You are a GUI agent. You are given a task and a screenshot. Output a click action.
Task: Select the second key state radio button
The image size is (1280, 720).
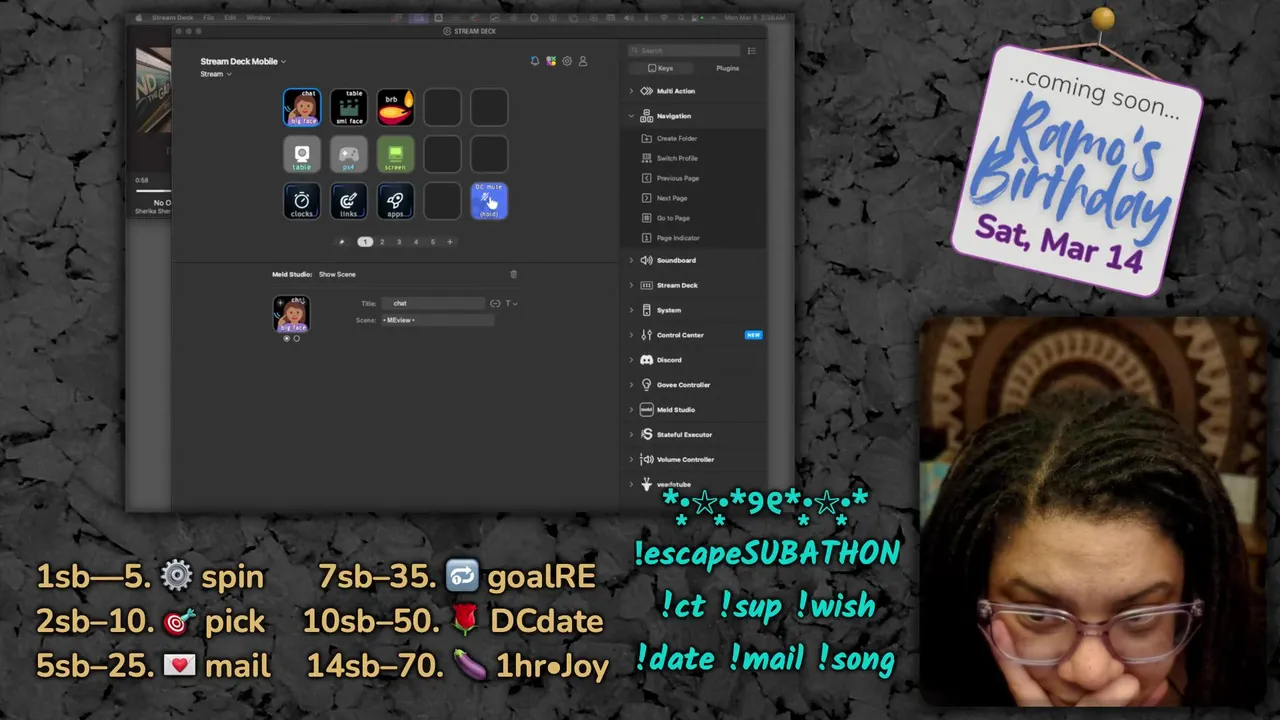click(296, 338)
